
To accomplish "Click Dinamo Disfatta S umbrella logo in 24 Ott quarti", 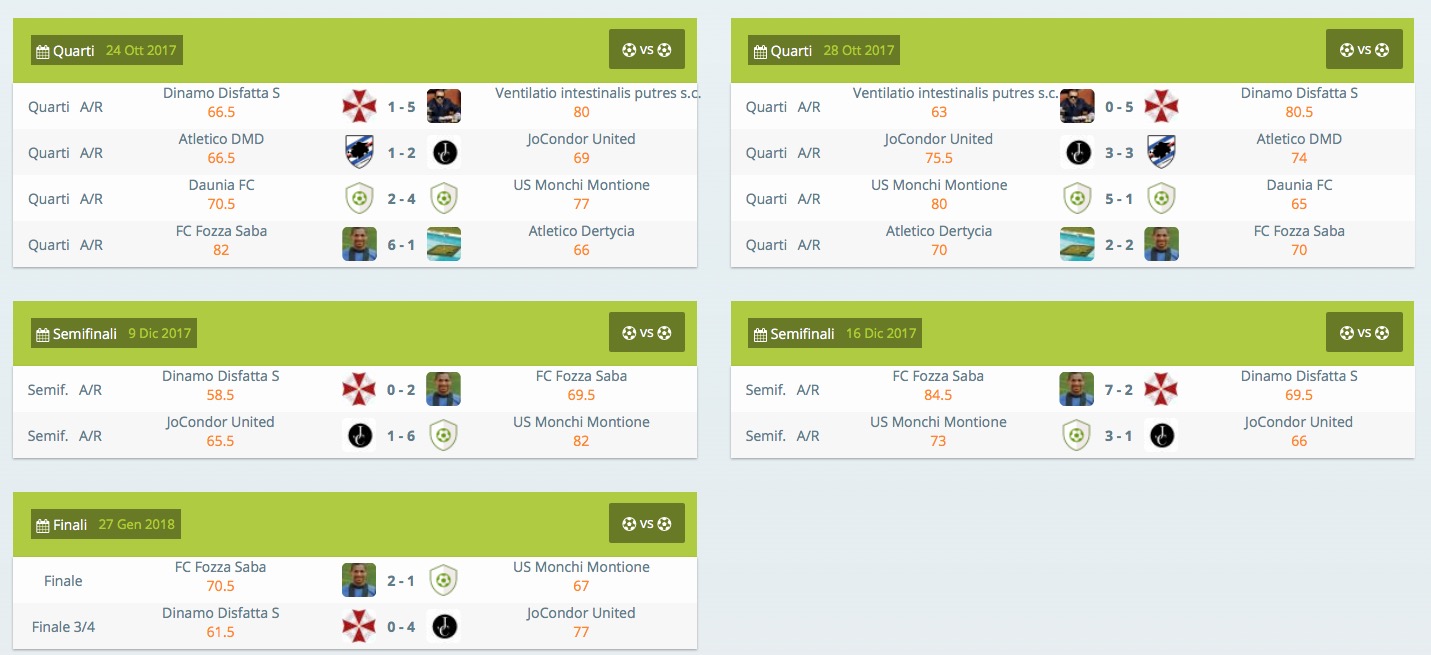I will pyautogui.click(x=359, y=106).
